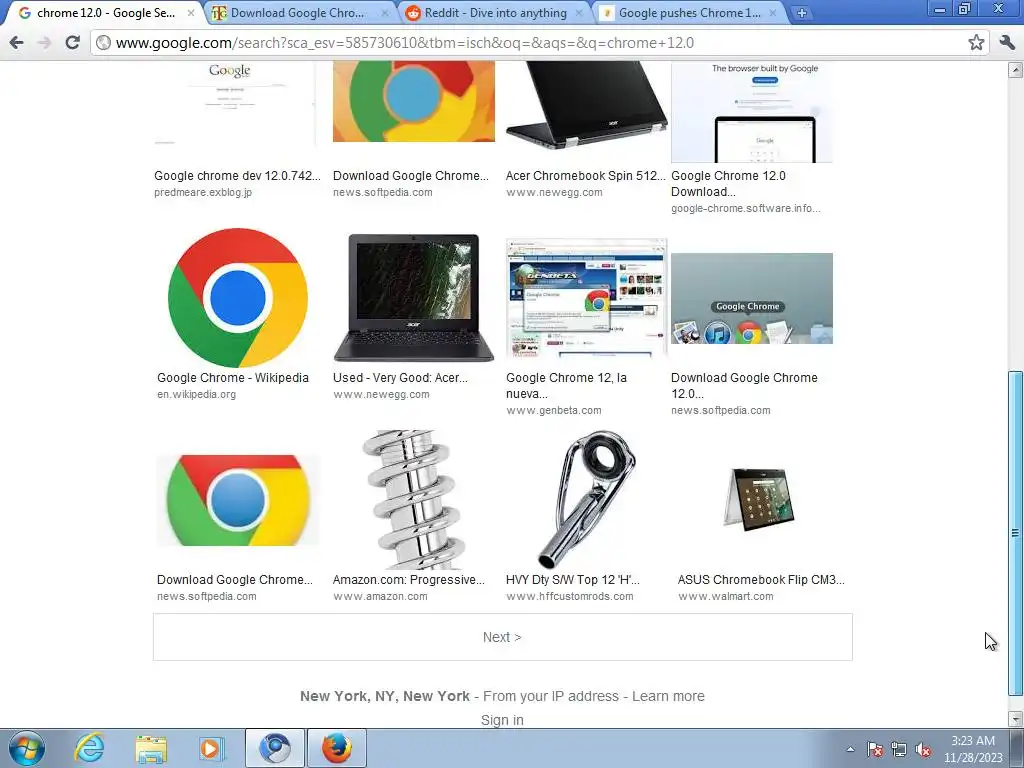Select the 'chrome 12.0 - Google Se...' tab
1024x768 pixels.
click(x=104, y=13)
